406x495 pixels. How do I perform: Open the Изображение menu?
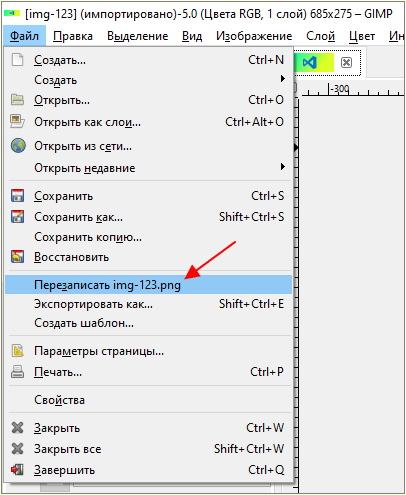pyautogui.click(x=254, y=36)
